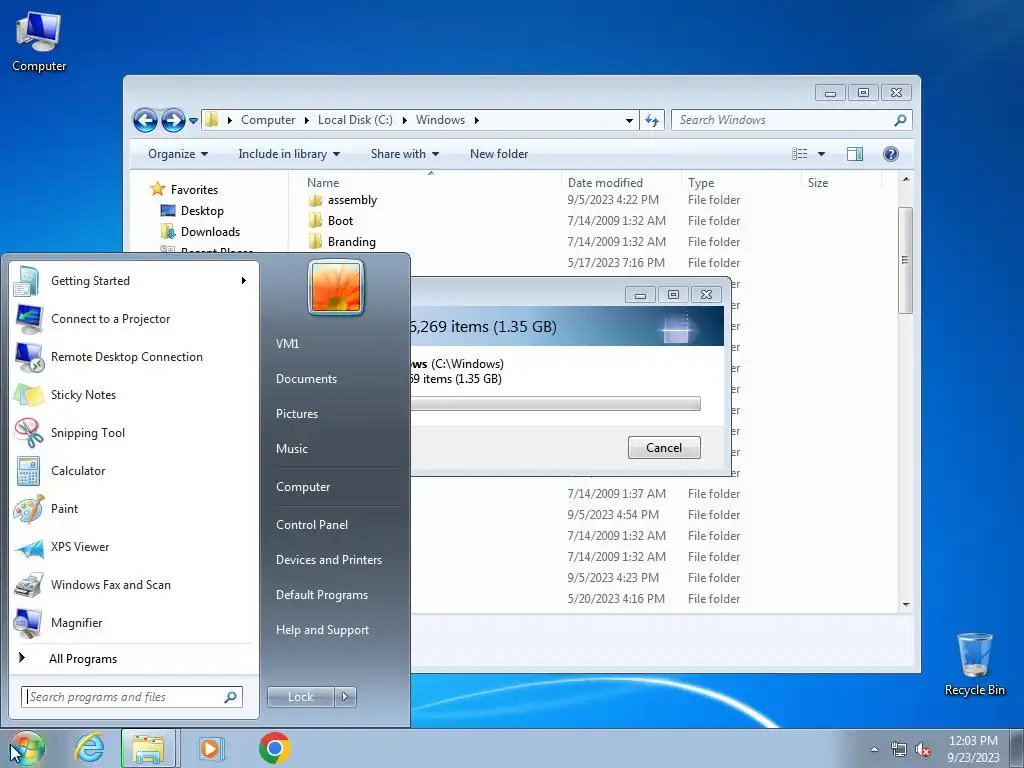Click the Forward arrow in Explorer
Viewport: 1024px width, 768px height.
pos(173,120)
